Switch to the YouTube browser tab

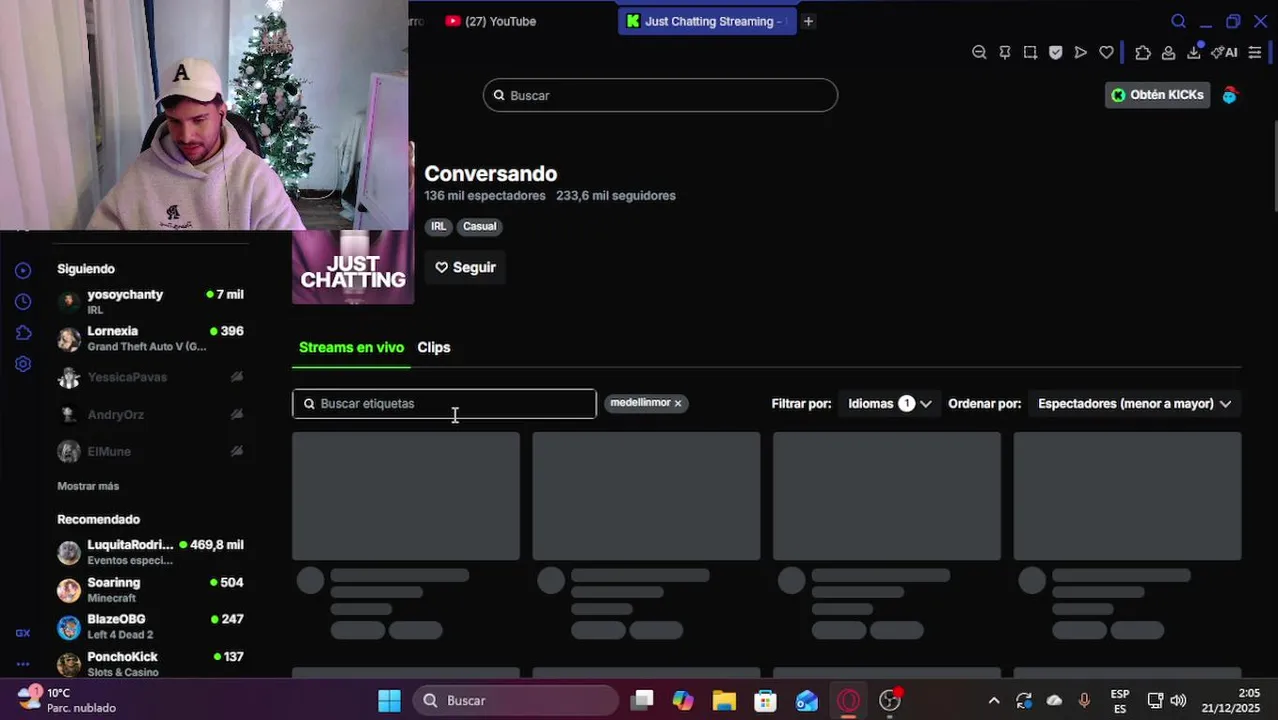[491, 21]
